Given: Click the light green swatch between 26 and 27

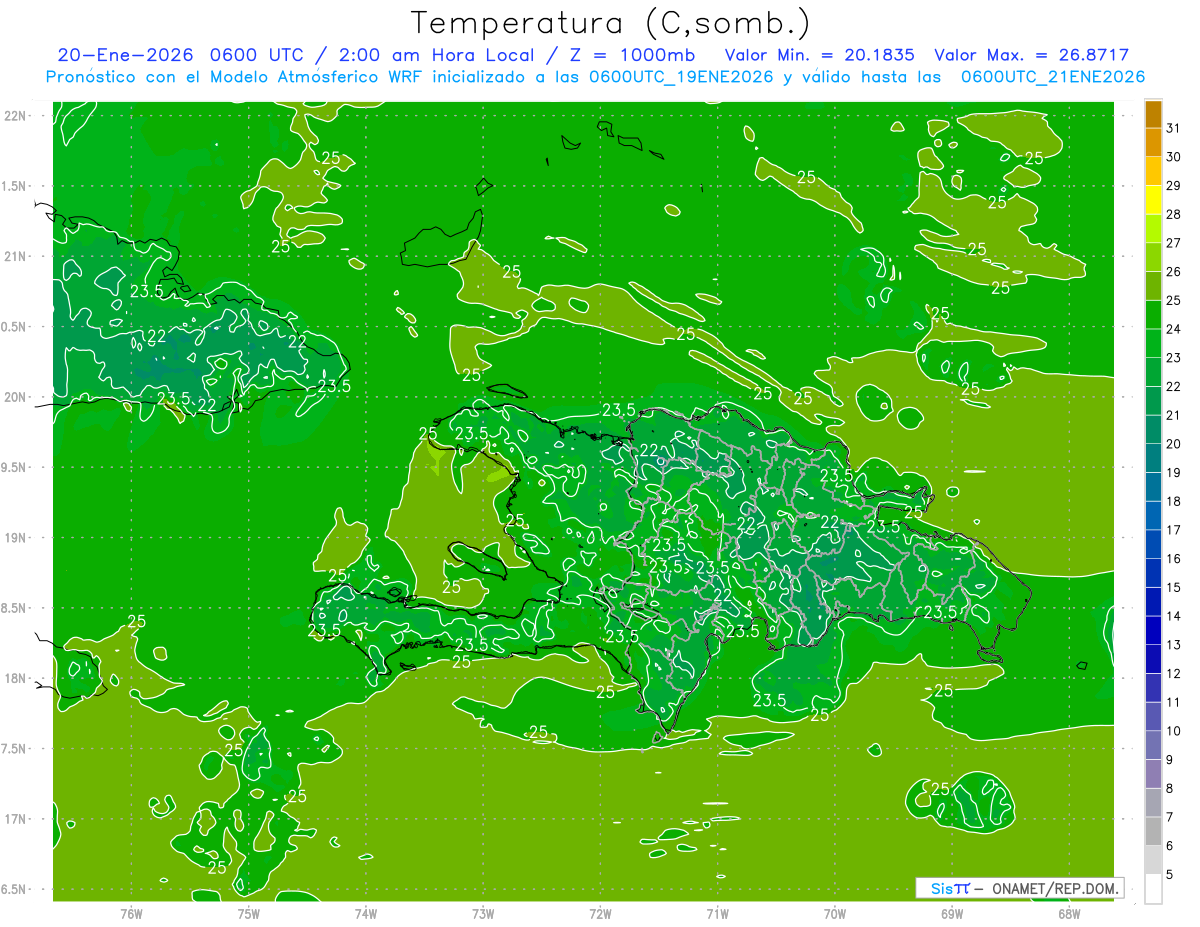Looking at the screenshot, I should (1153, 257).
